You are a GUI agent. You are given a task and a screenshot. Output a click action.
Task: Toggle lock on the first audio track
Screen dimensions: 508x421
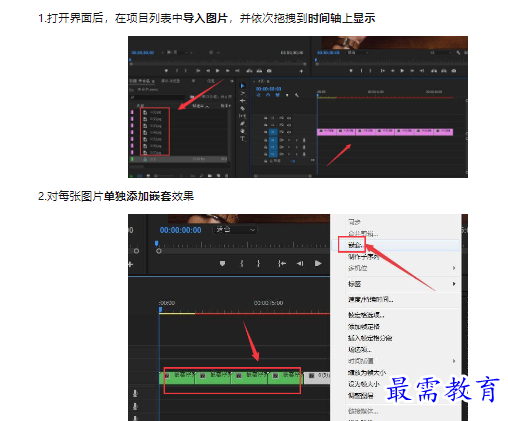tap(266, 140)
